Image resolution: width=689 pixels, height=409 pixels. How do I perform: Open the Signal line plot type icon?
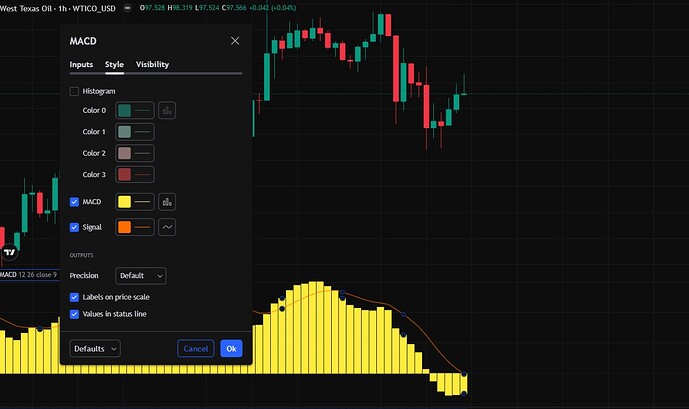tap(167, 227)
